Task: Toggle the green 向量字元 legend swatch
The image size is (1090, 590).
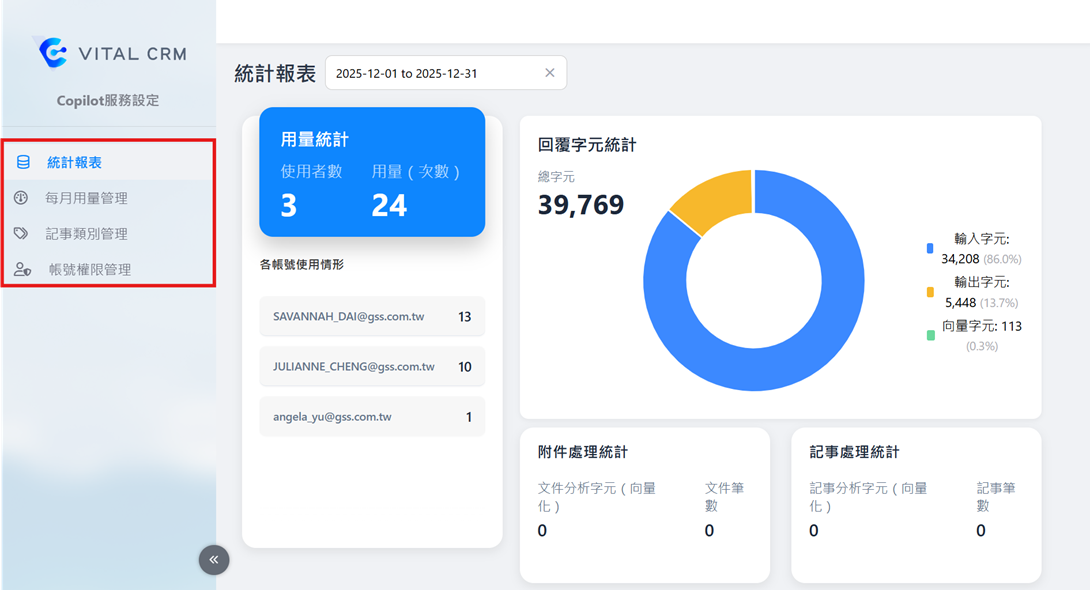Action: point(930,335)
